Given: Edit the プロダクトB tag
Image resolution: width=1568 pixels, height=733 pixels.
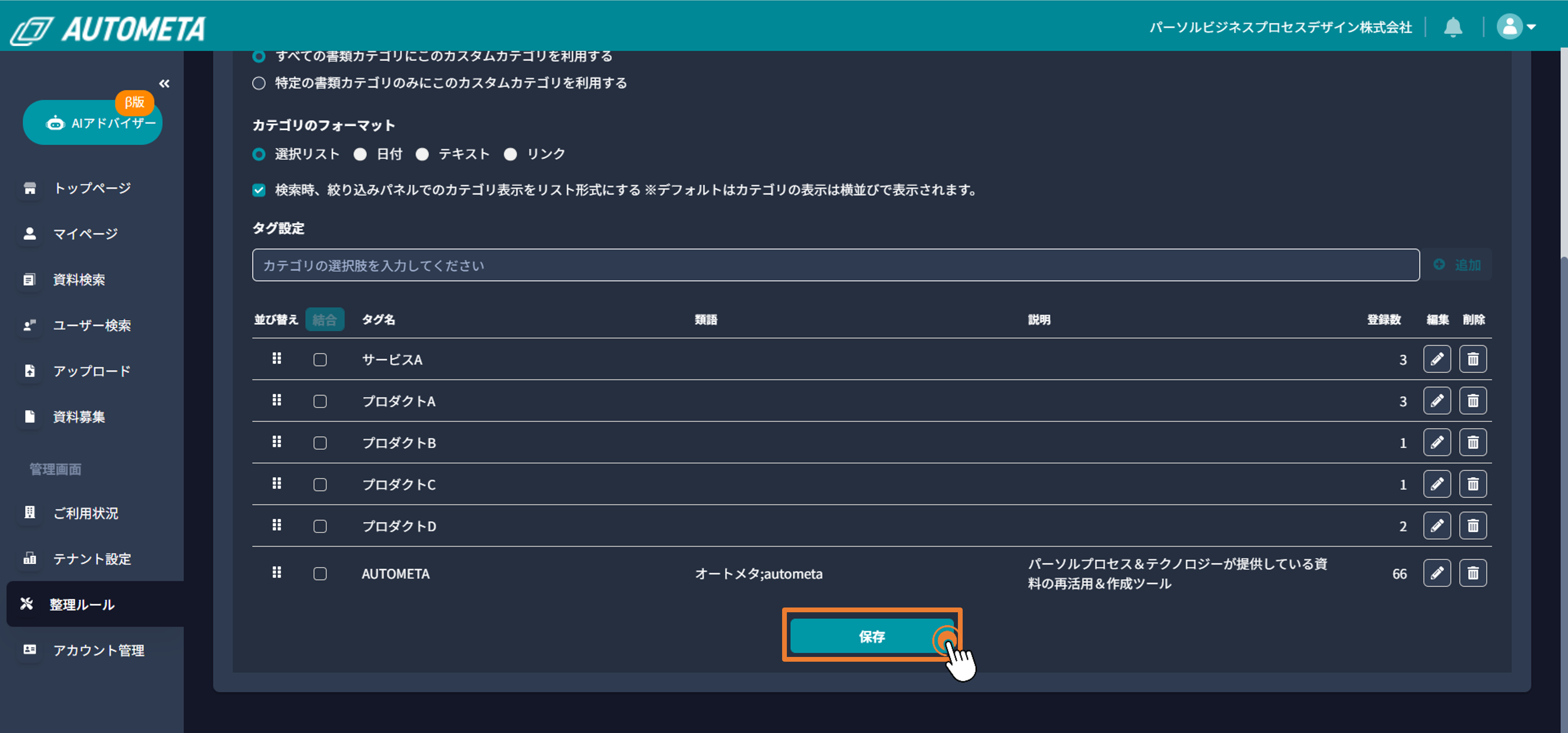Looking at the screenshot, I should pyautogui.click(x=1436, y=442).
